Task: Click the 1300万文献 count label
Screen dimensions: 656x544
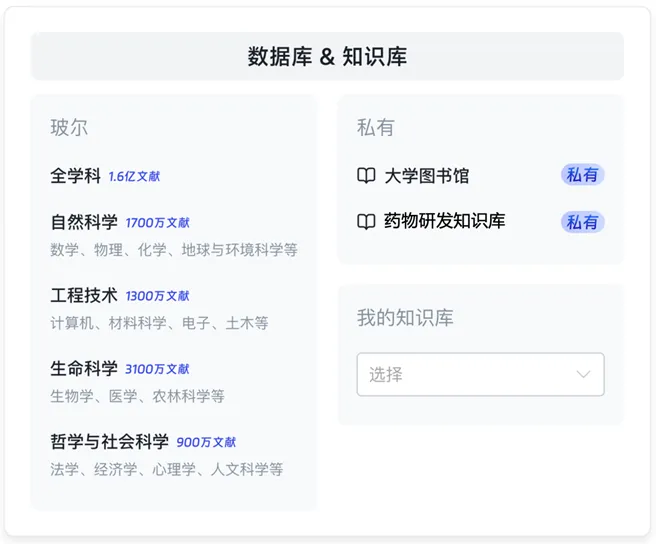Action: tap(157, 296)
